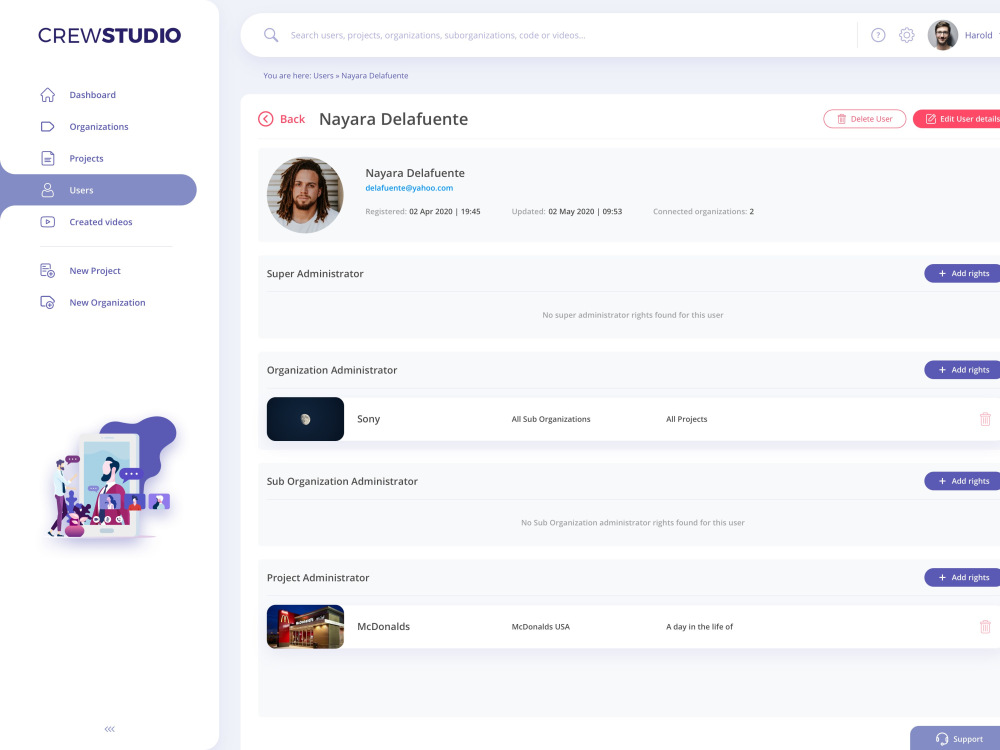Click 'All Sub Organizations' text
1000x750 pixels.
tap(551, 419)
